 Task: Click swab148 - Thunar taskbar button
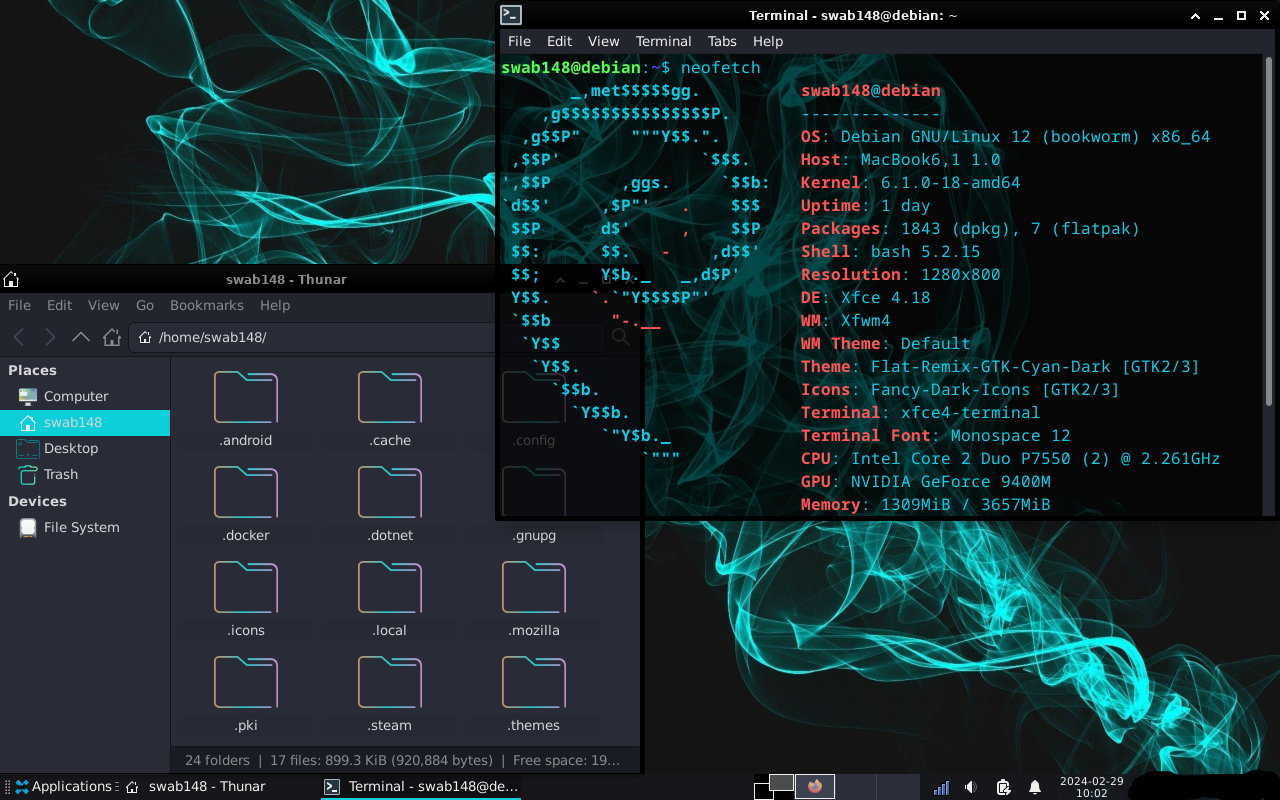click(195, 787)
